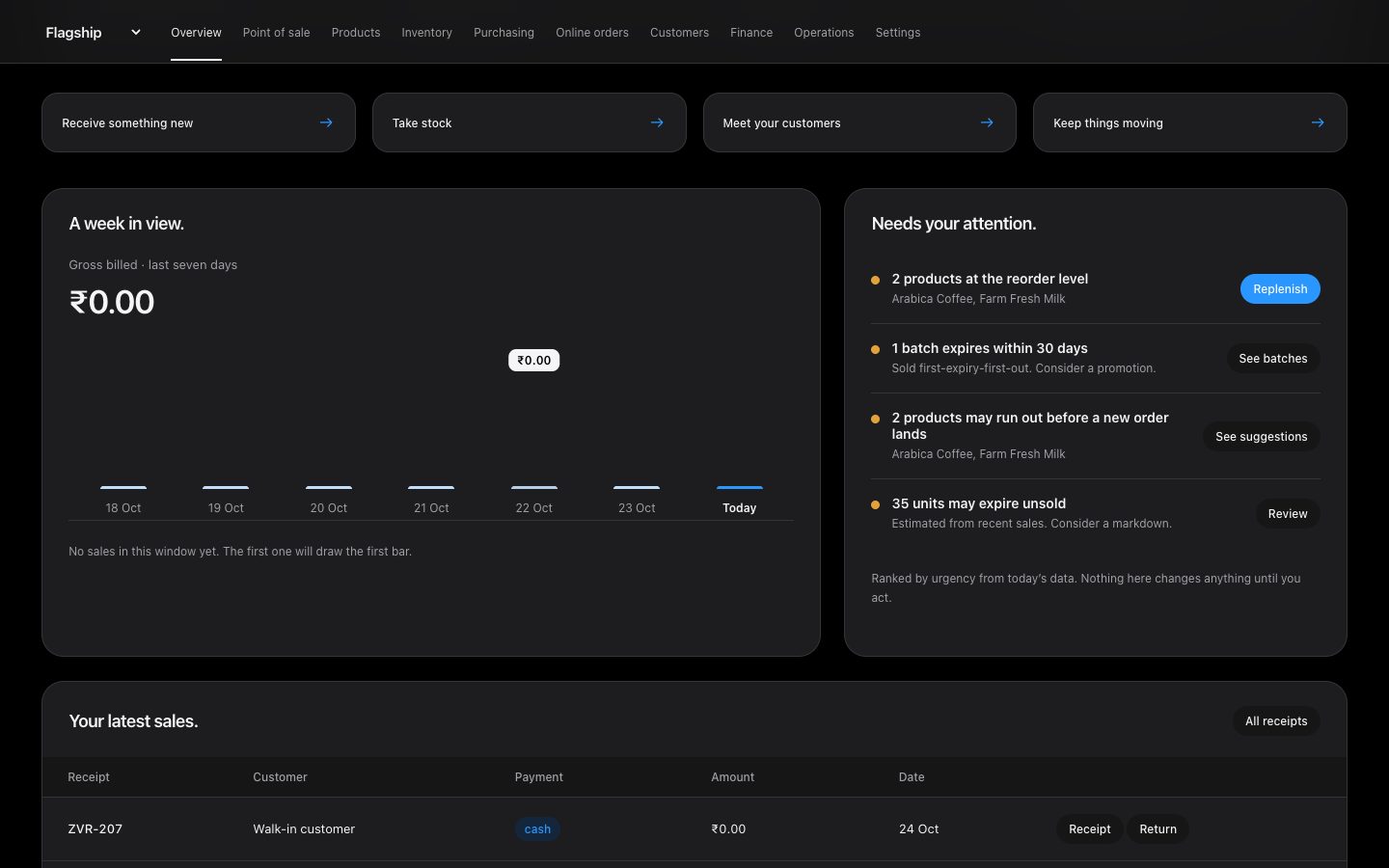Click the 24 Oct date cell
This screenshot has width=1389, height=868.
[918, 828]
